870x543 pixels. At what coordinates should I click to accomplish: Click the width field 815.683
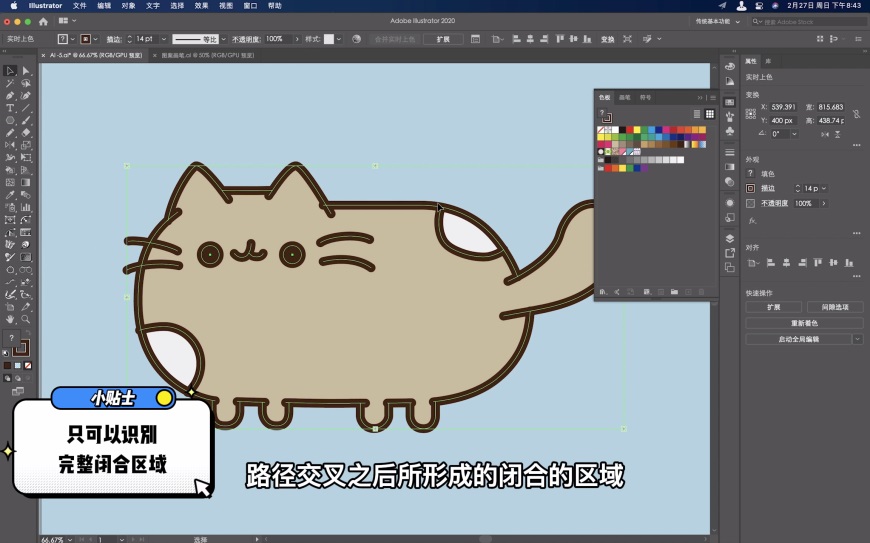(x=831, y=107)
